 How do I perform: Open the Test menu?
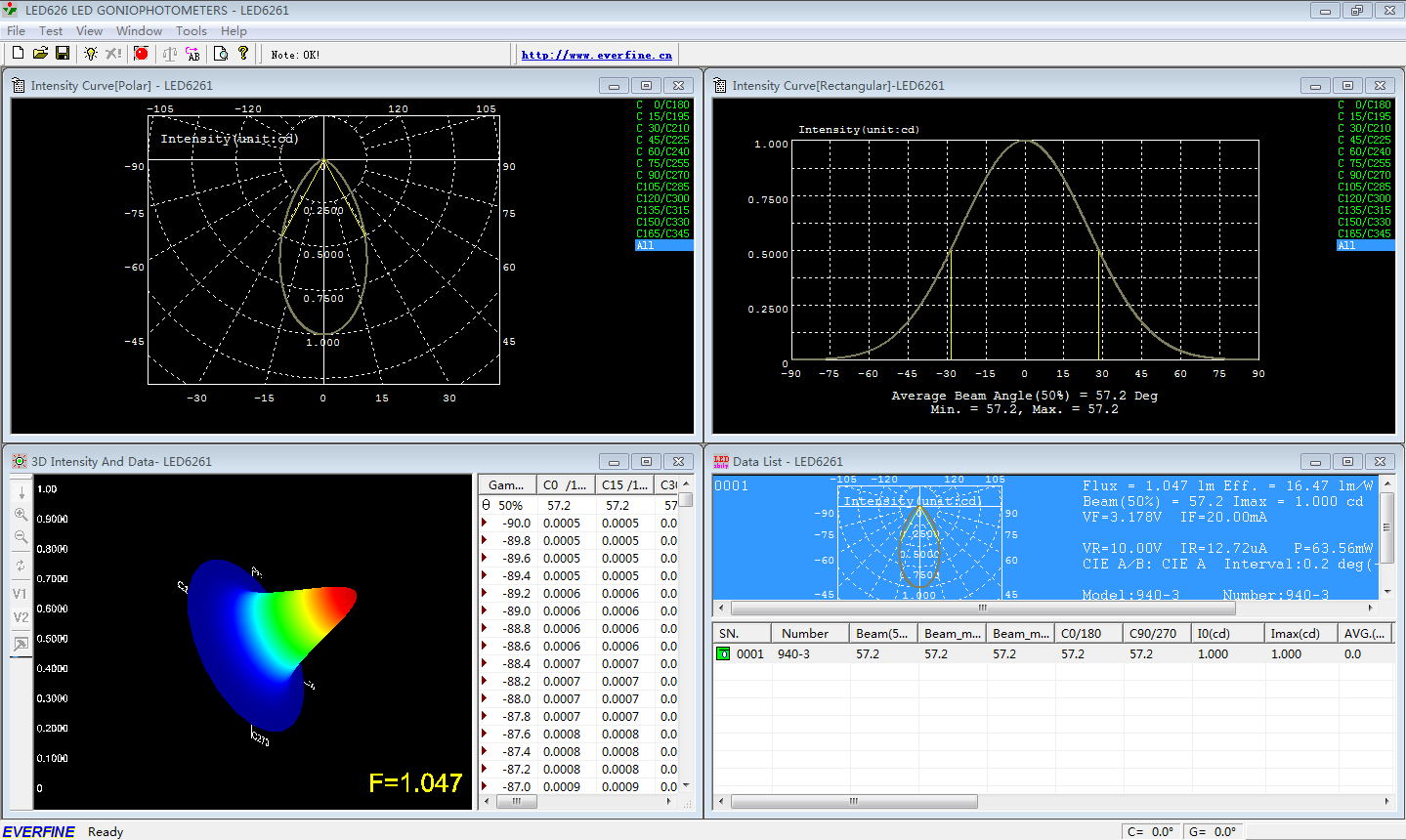[51, 31]
